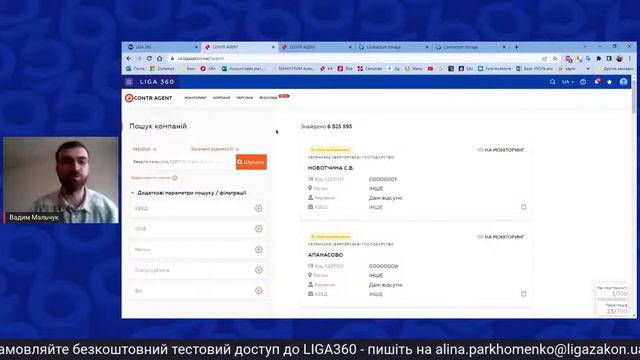Open notifications in the LIGA 360 header
This screenshot has width=640, height=360.
pos(597,82)
